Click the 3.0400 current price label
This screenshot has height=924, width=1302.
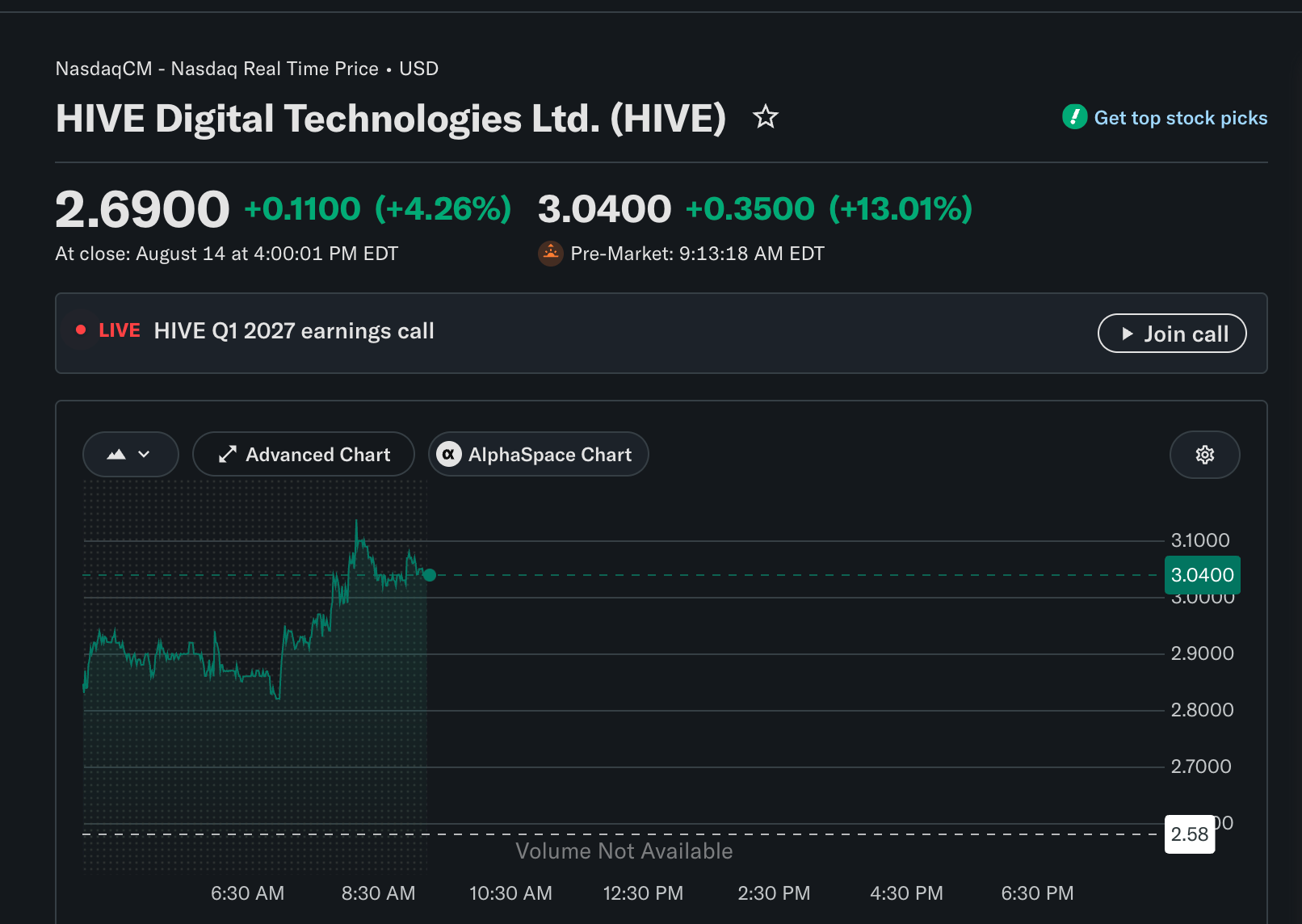(x=1203, y=575)
